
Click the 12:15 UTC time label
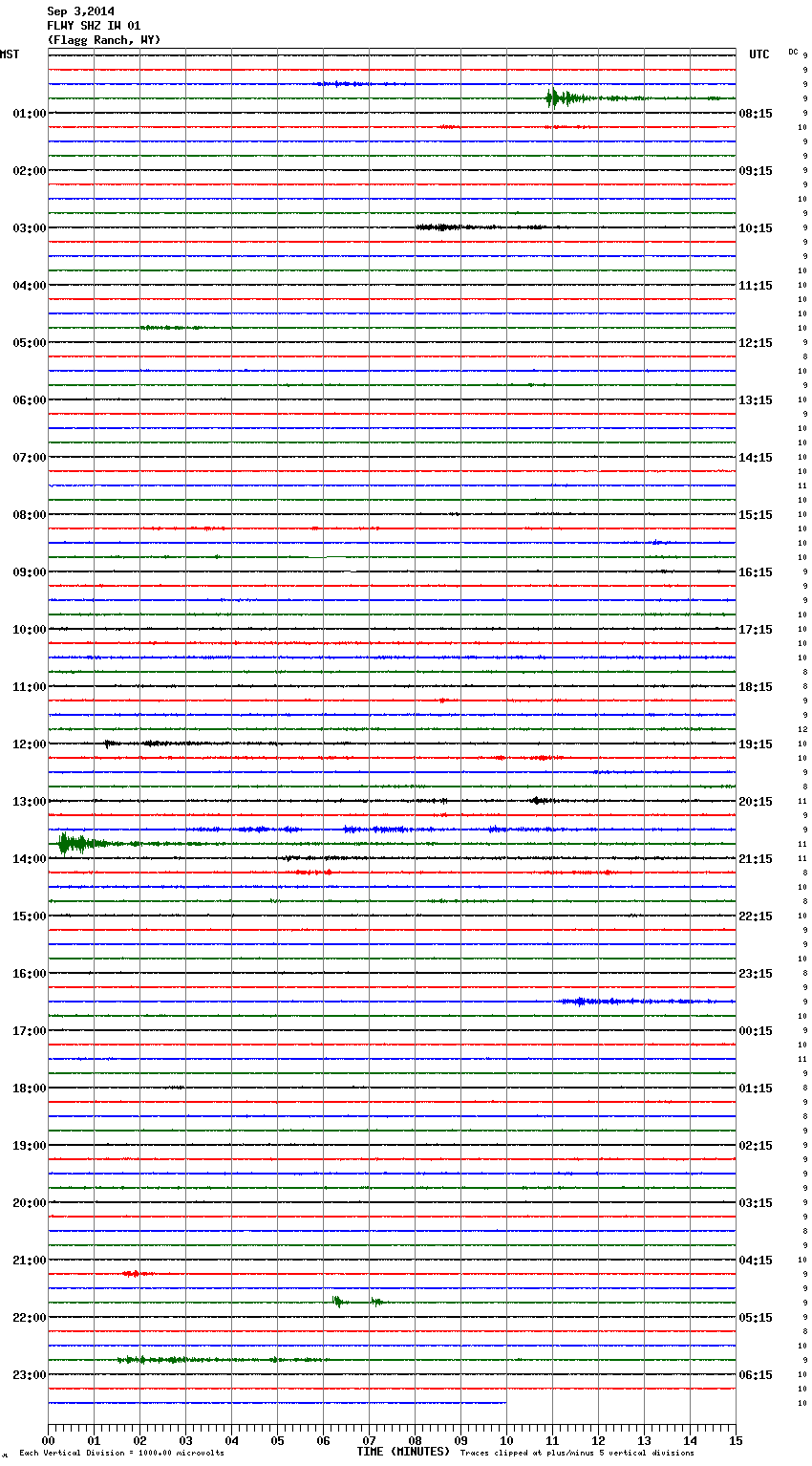756,343
